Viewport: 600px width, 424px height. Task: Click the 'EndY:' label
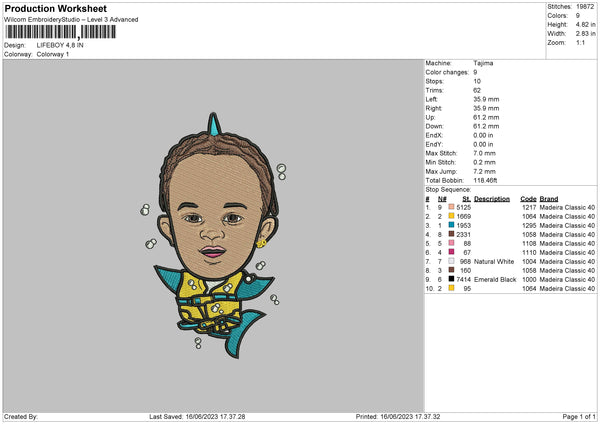(x=434, y=144)
